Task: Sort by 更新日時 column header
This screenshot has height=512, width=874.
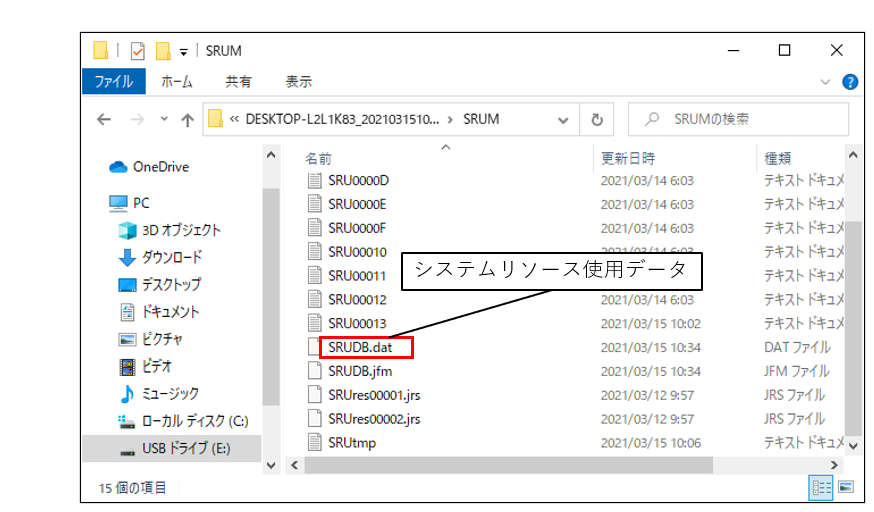Action: pyautogui.click(x=628, y=159)
